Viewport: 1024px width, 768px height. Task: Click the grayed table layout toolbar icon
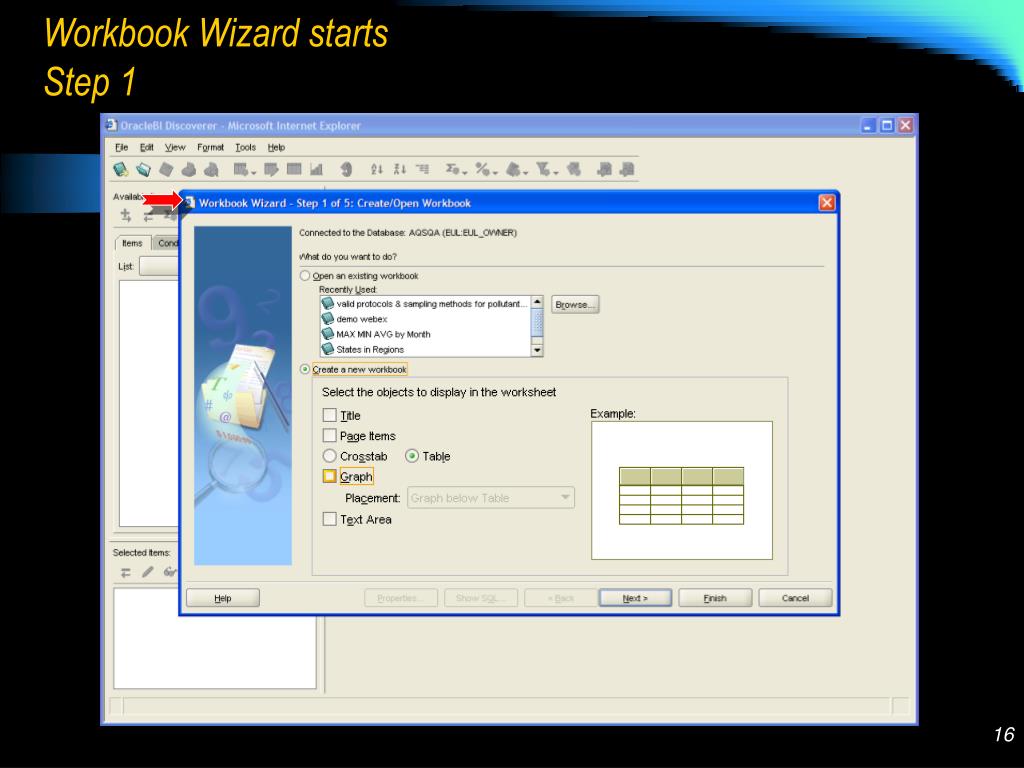294,169
